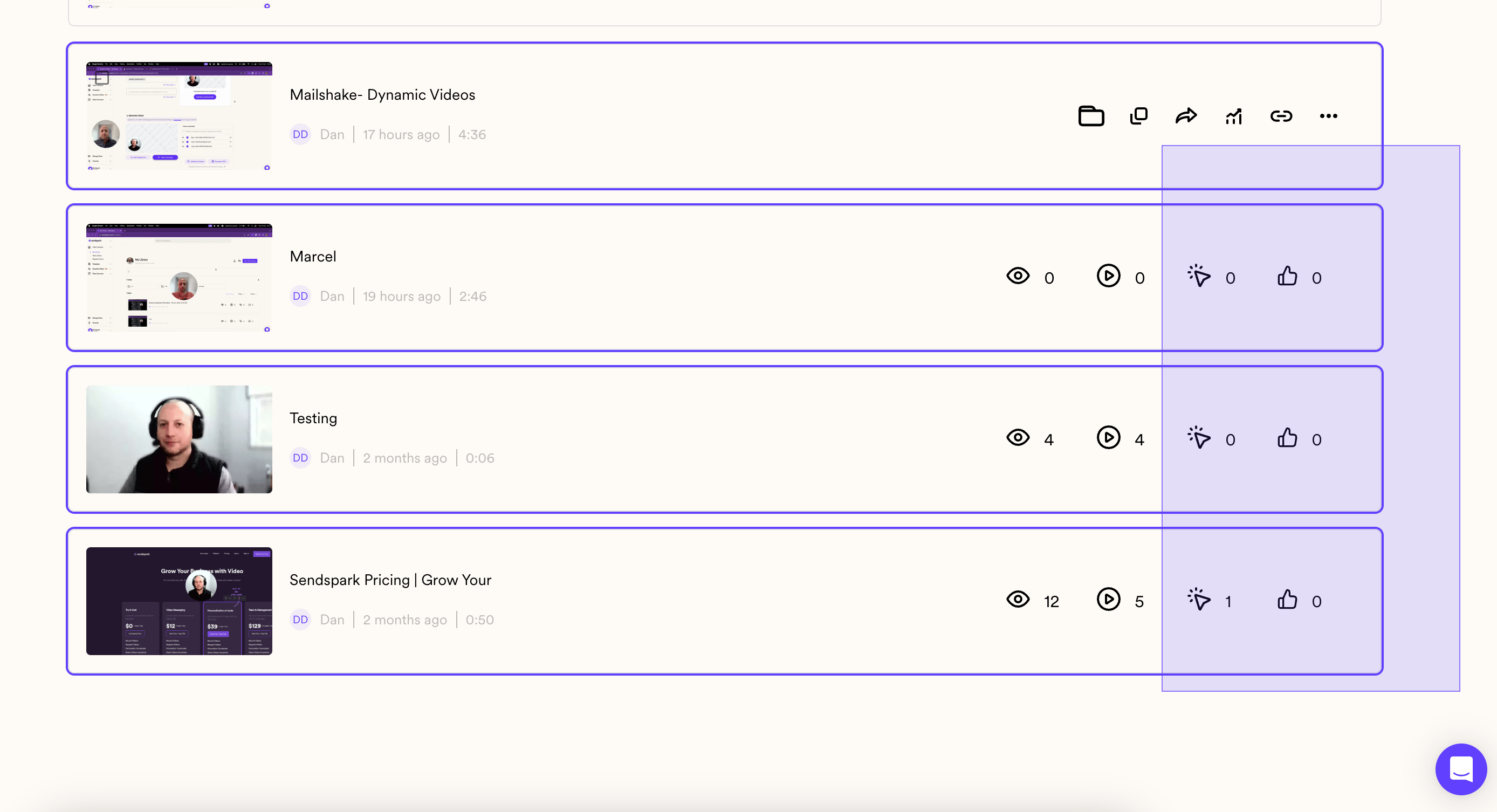Click plays icon on Testing row
1497x812 pixels.
click(1108, 437)
